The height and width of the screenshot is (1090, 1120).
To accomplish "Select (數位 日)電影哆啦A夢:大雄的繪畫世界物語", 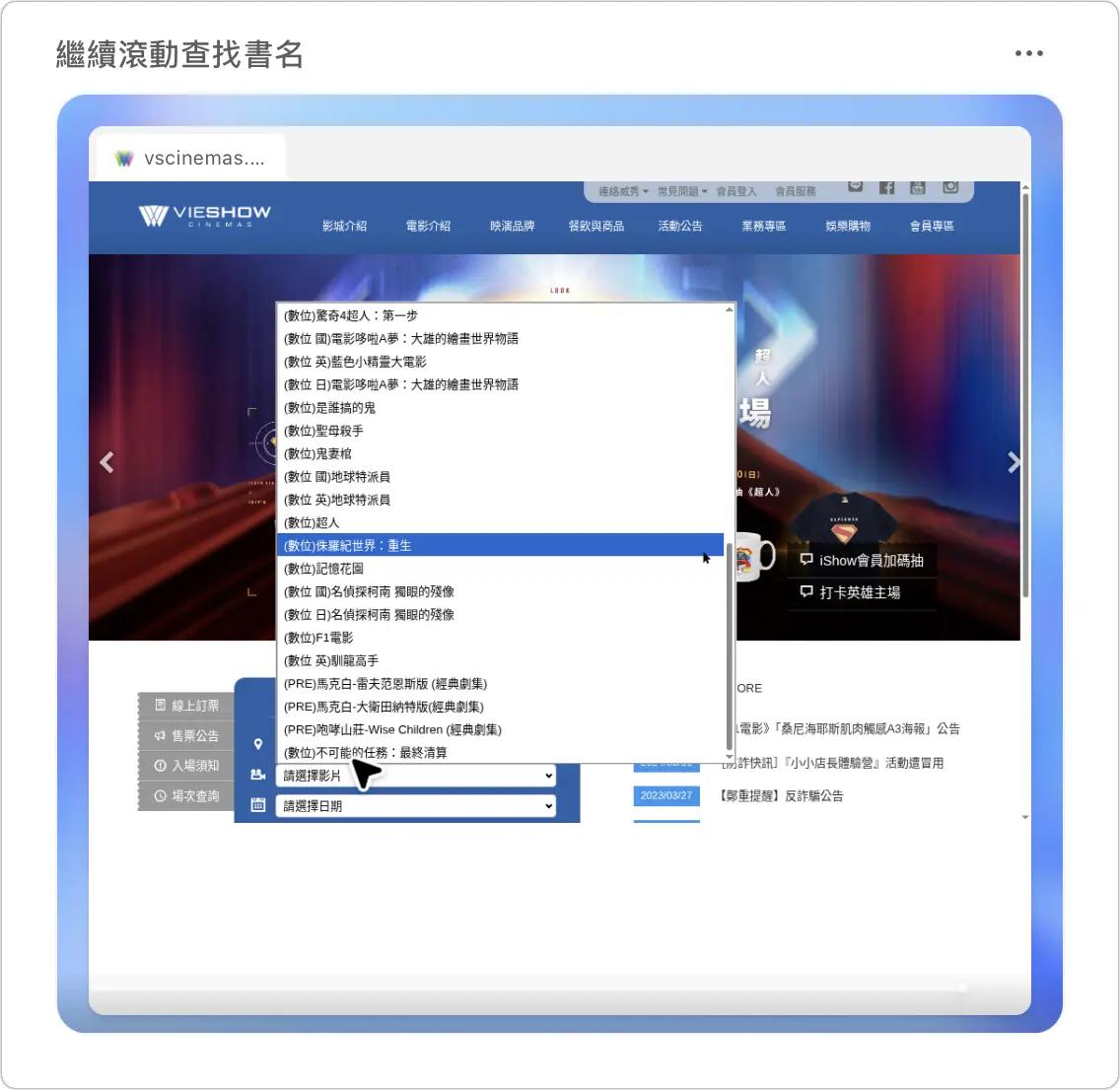I will point(500,384).
